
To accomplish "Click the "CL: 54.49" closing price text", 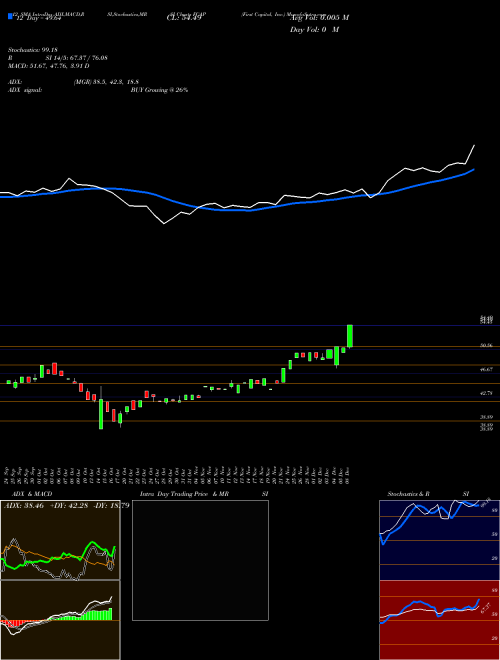I will pyautogui.click(x=184, y=17).
